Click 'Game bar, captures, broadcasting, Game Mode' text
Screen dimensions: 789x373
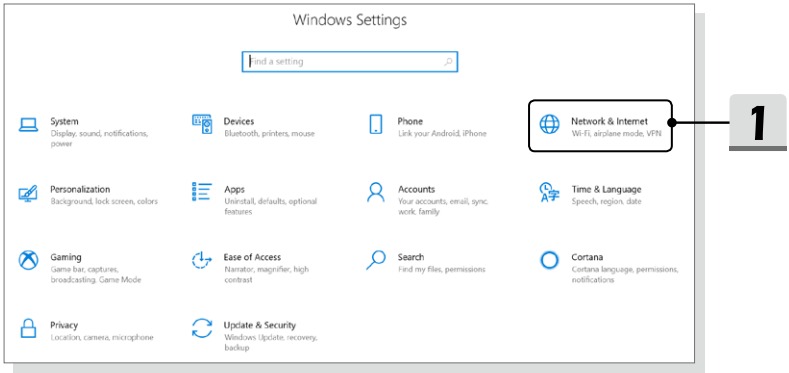(96, 274)
